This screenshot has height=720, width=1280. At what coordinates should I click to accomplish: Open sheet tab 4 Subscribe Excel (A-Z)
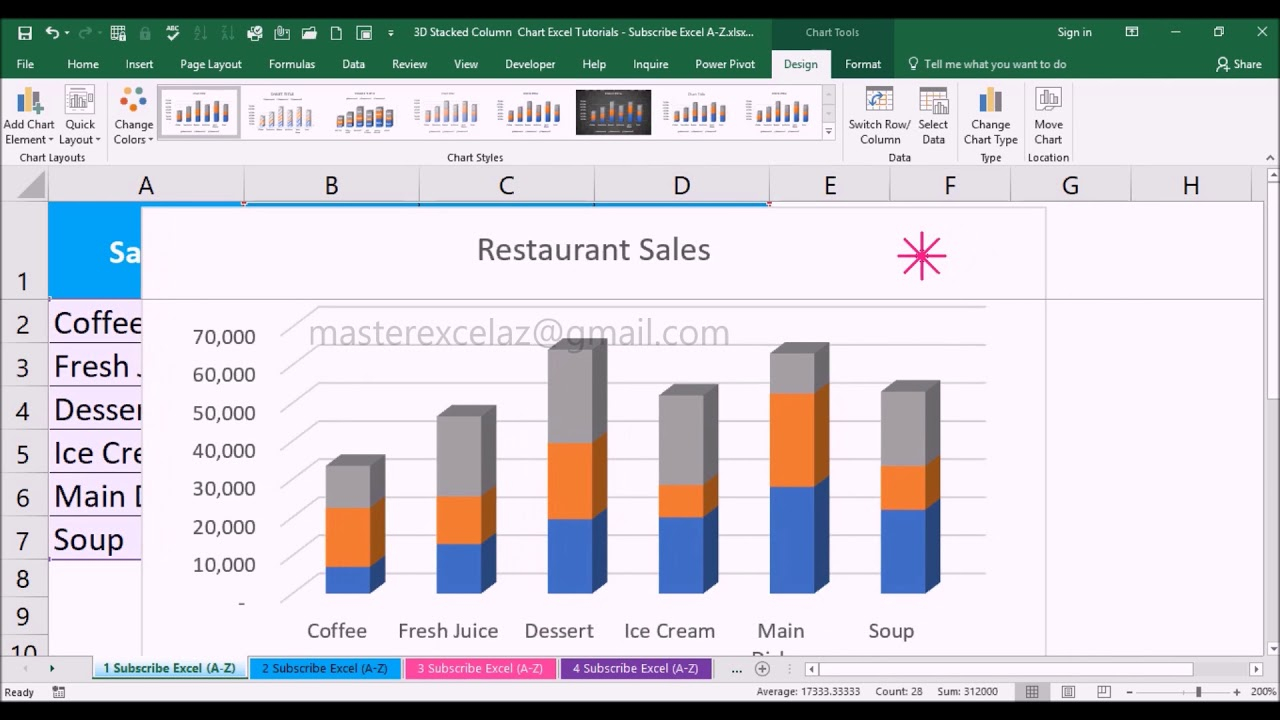(x=635, y=668)
